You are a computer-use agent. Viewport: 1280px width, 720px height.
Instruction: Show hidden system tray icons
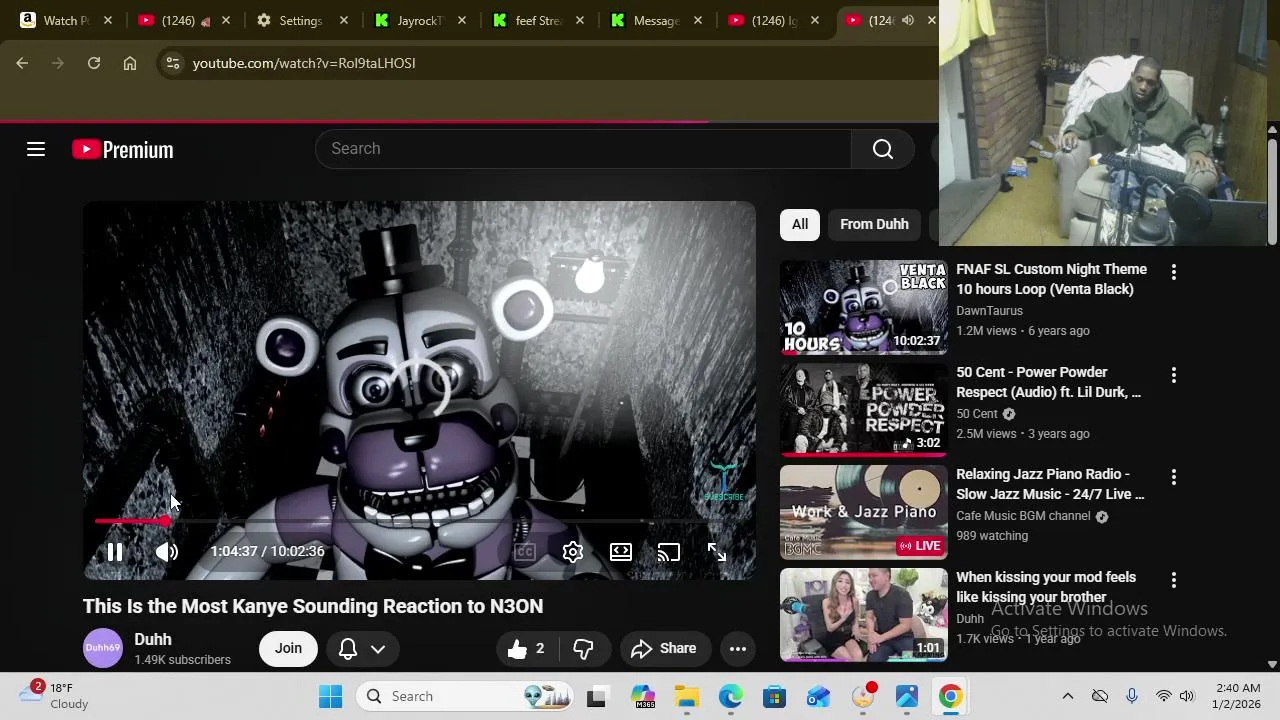pyautogui.click(x=1067, y=696)
